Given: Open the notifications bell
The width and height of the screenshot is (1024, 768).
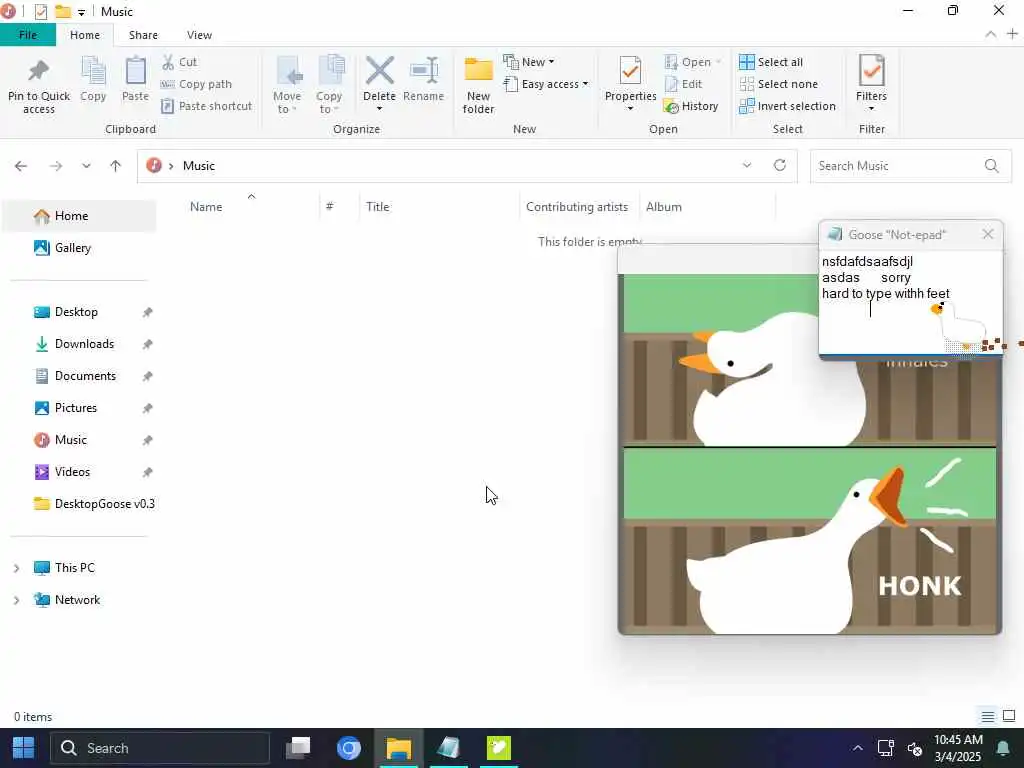Looking at the screenshot, I should (x=1003, y=748).
